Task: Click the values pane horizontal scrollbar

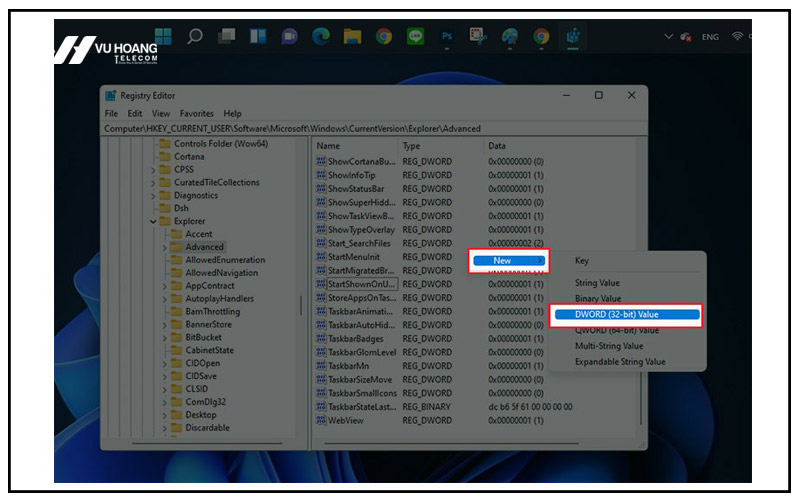Action: pyautogui.click(x=452, y=443)
